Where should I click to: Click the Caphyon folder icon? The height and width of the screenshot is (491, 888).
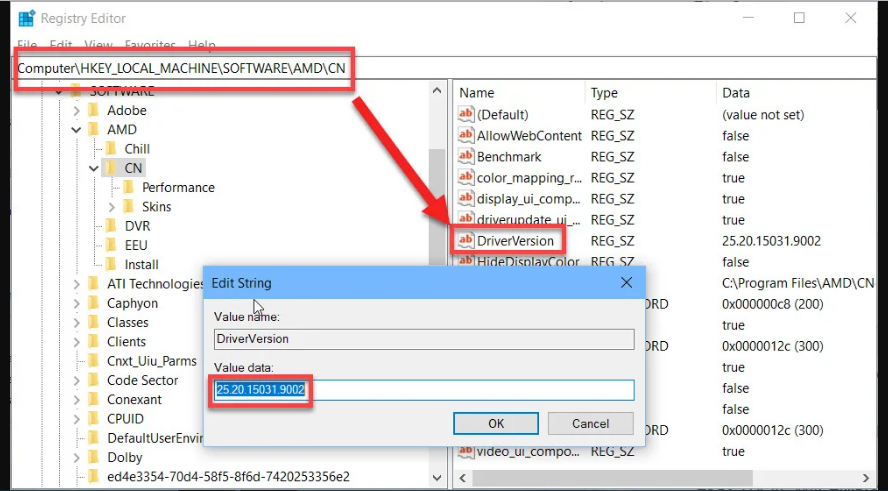(x=94, y=302)
